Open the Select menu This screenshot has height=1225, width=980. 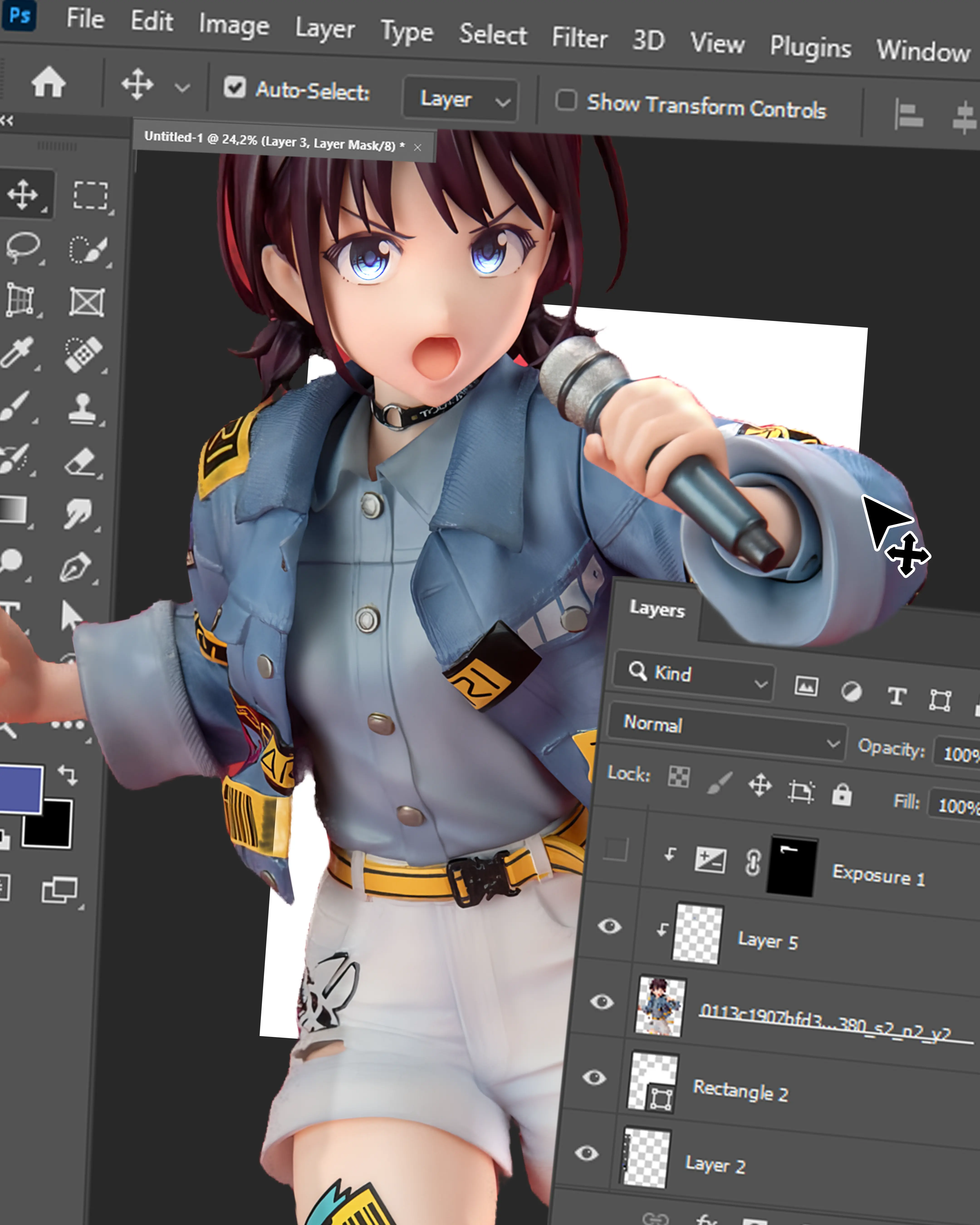pos(493,35)
